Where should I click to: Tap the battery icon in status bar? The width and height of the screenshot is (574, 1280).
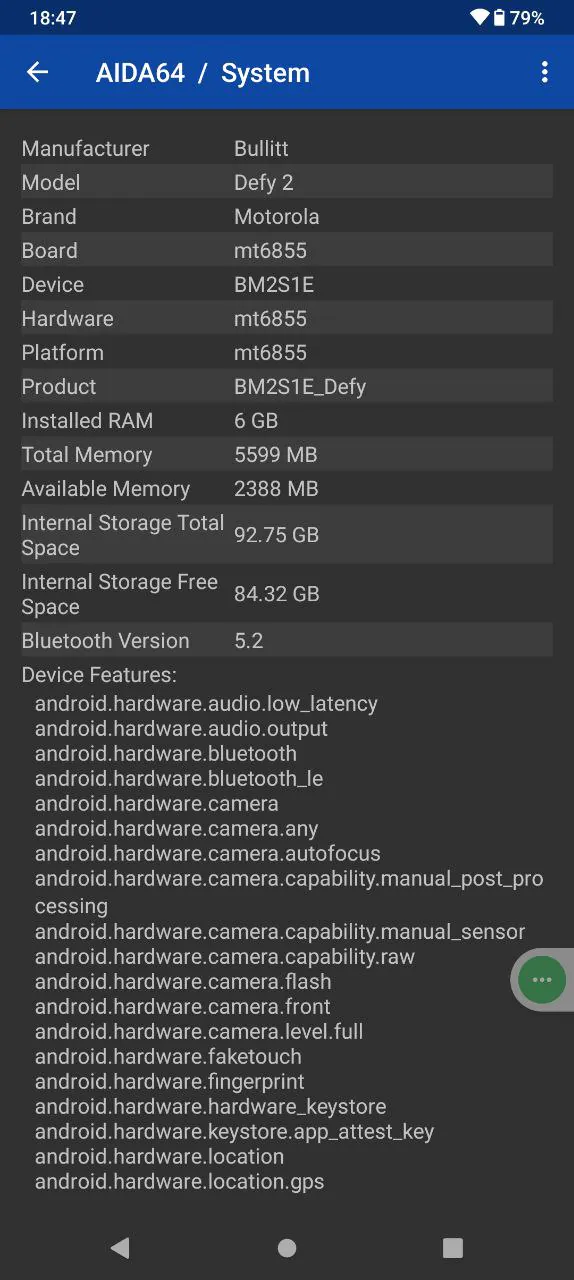pyautogui.click(x=499, y=18)
